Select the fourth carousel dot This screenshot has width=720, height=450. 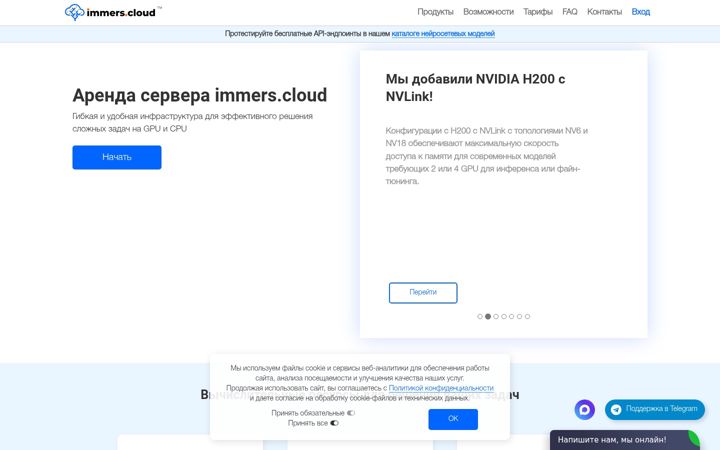tap(504, 316)
